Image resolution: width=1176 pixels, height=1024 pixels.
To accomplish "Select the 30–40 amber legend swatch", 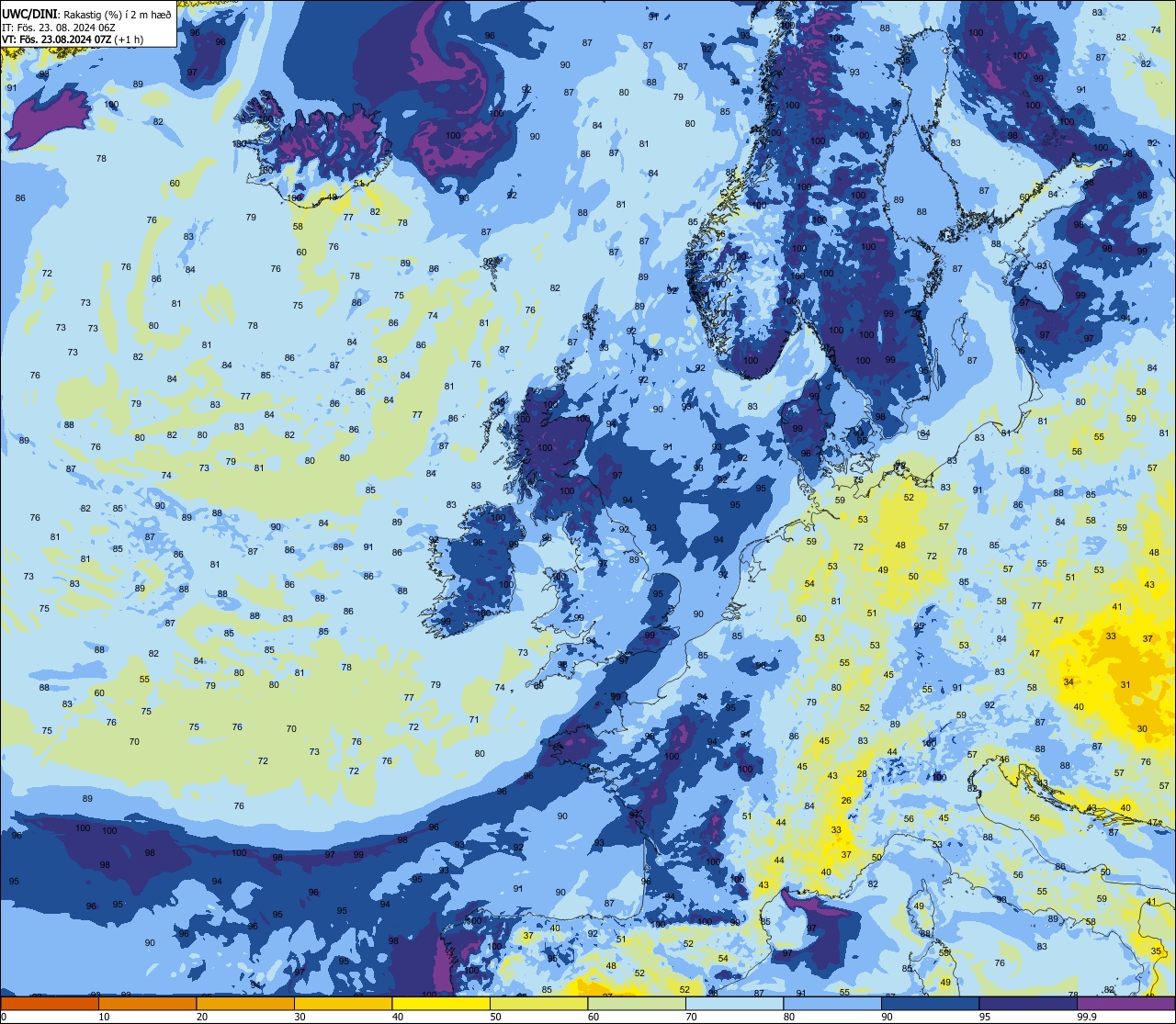I will [343, 1003].
